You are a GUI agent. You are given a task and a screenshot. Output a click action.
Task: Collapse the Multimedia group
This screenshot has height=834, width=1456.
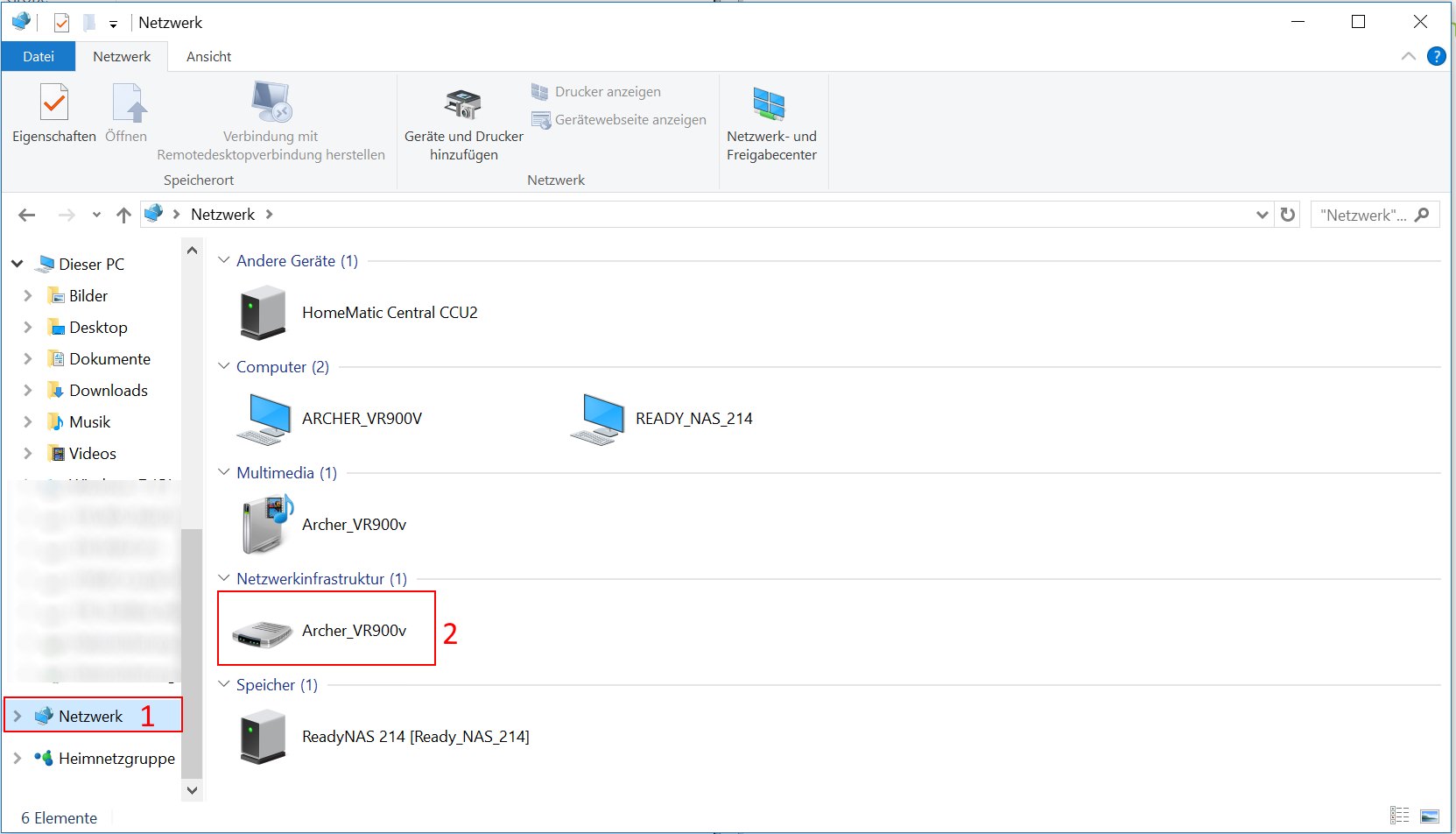click(224, 472)
